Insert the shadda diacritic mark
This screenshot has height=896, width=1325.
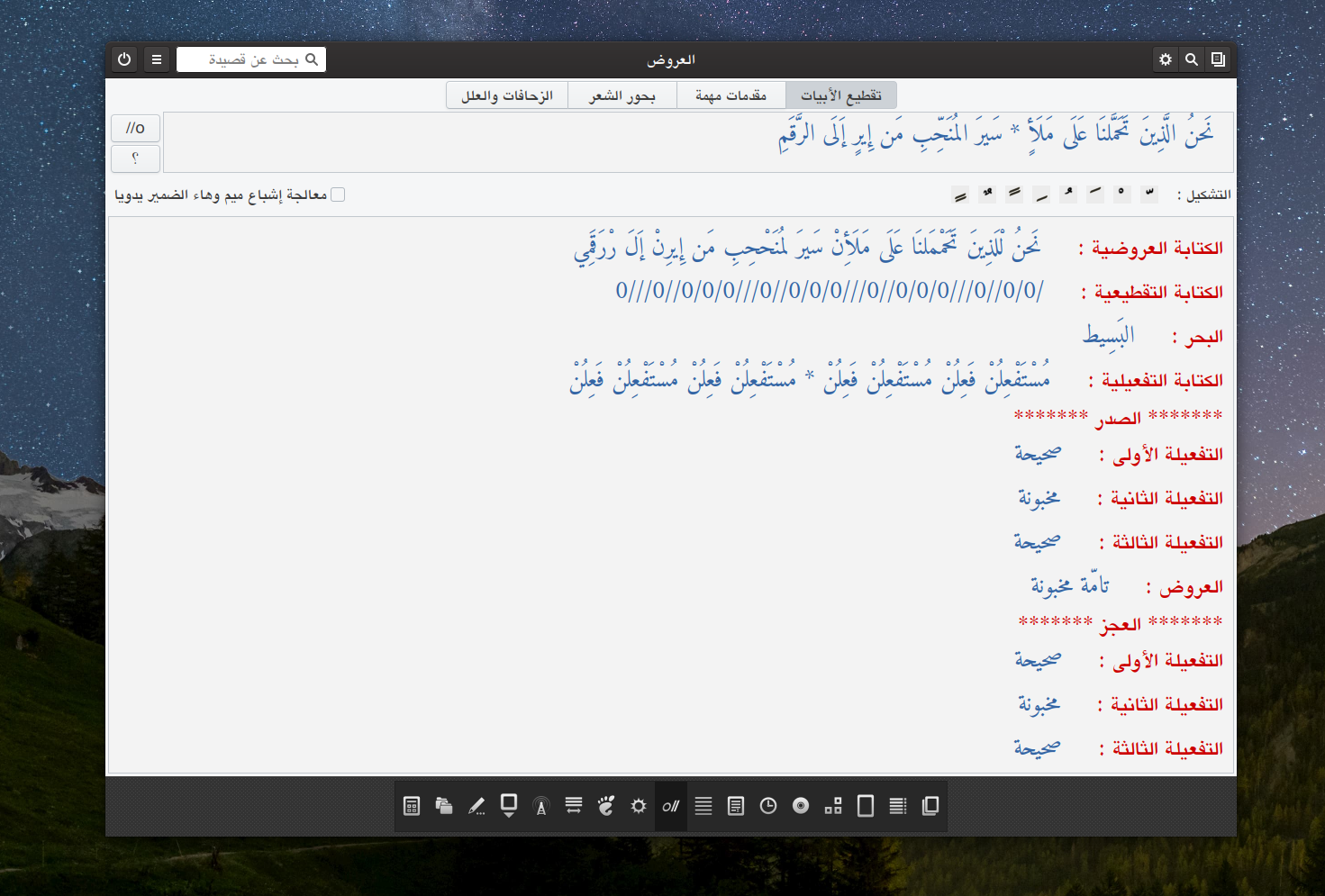point(1149,195)
